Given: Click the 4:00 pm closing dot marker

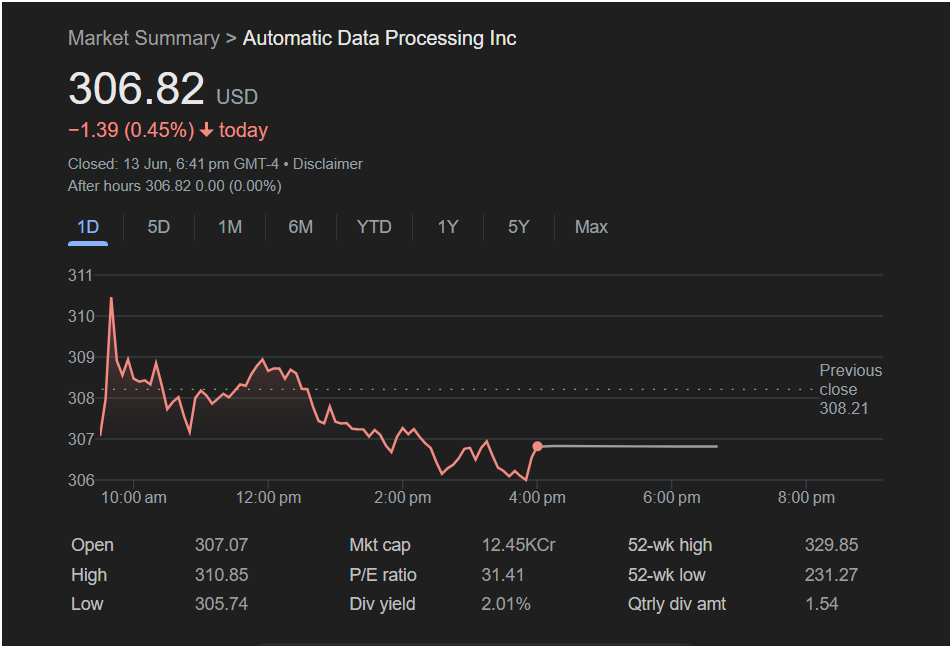Looking at the screenshot, I should (537, 446).
